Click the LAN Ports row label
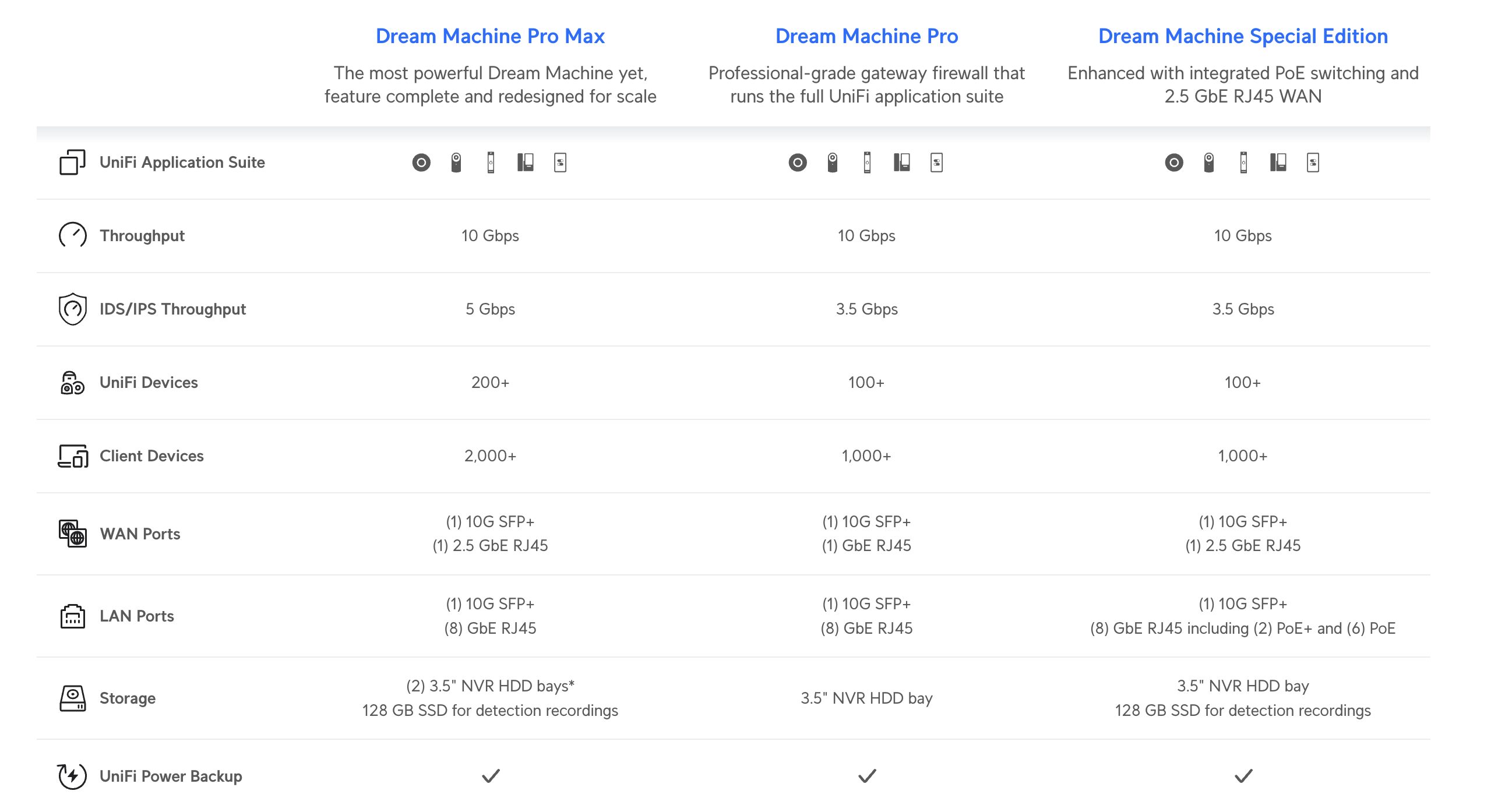 (x=137, y=616)
